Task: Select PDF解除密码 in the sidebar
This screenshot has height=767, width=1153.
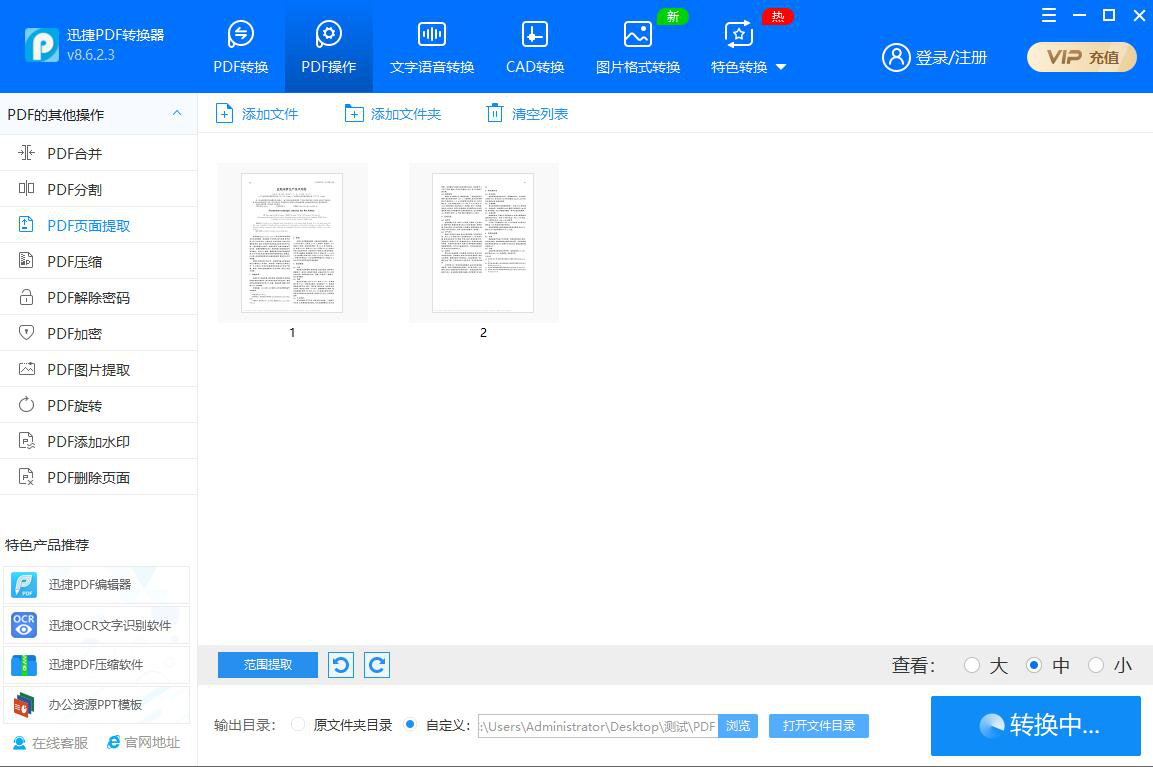Action: click(x=99, y=297)
